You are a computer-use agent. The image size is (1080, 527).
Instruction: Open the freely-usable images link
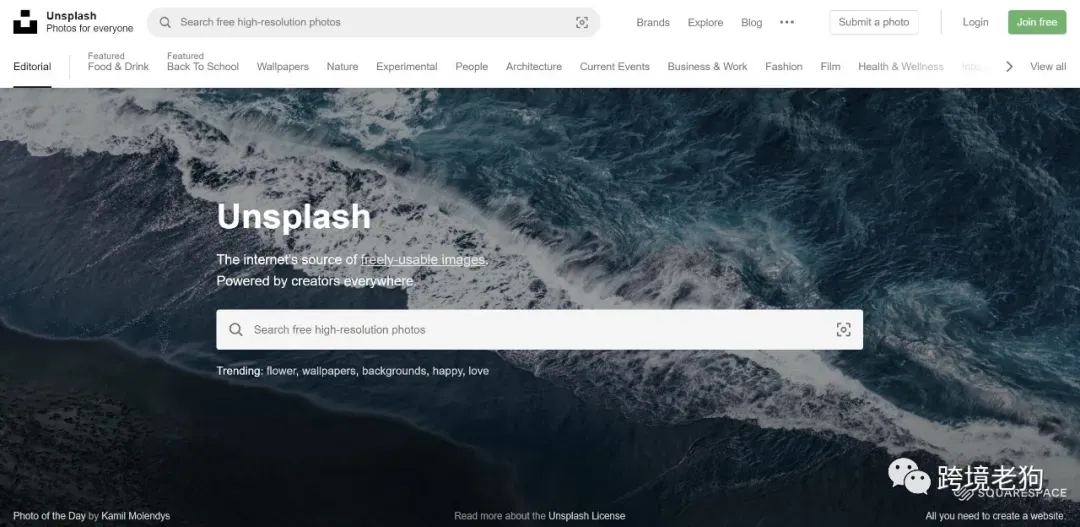(423, 260)
